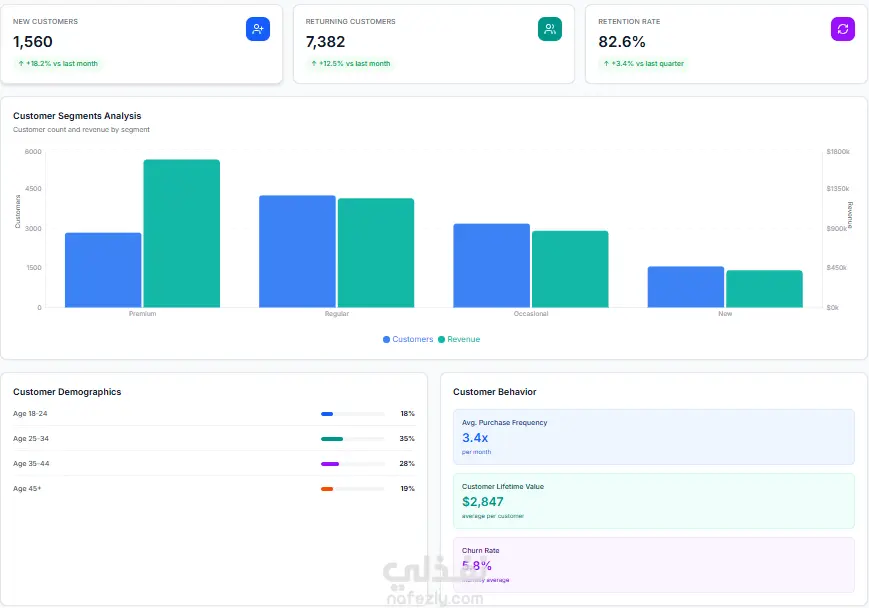Click the 82.6% retention rate value
The image size is (869, 608).
[622, 42]
